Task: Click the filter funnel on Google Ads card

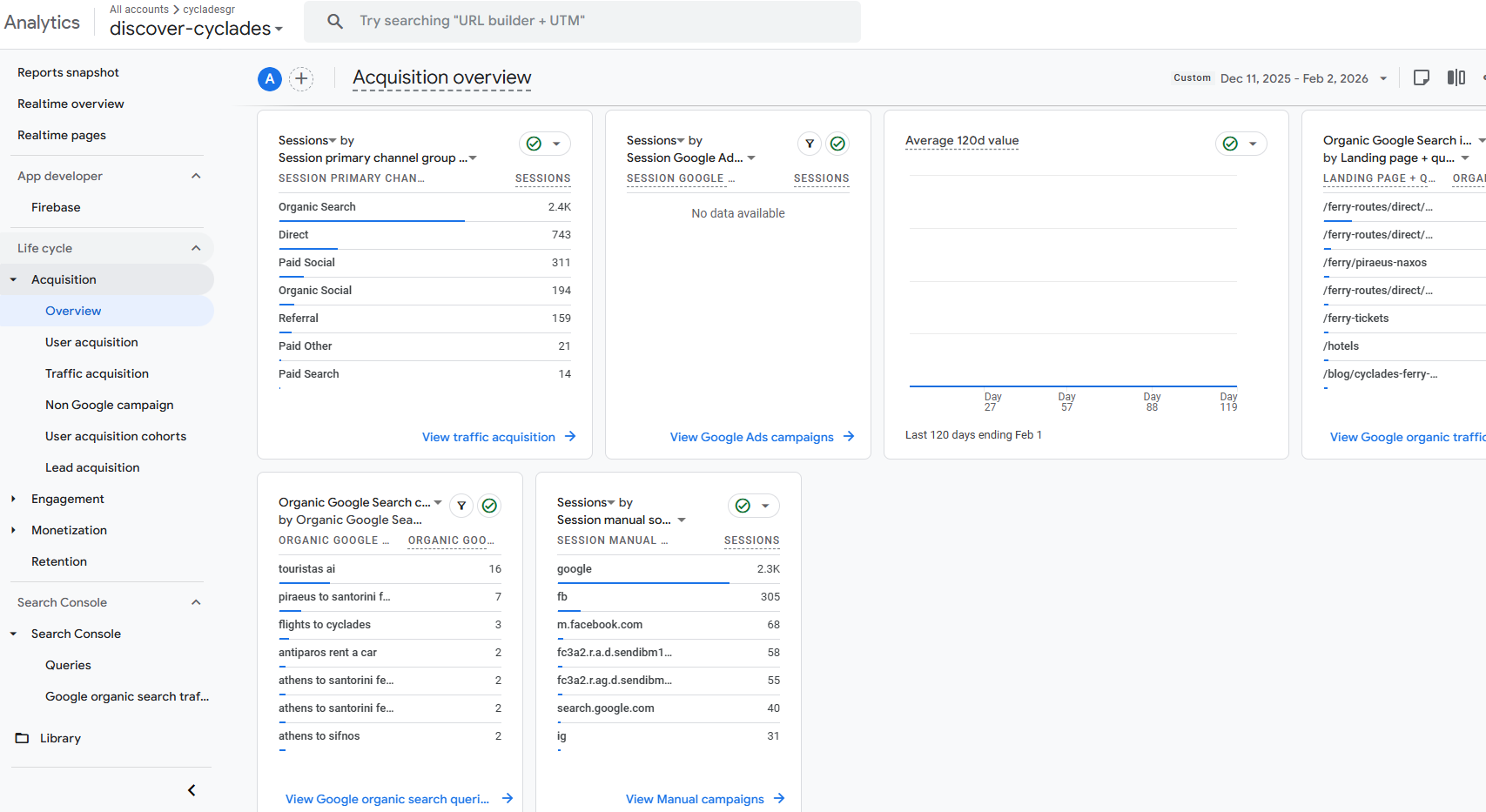Action: [x=810, y=144]
